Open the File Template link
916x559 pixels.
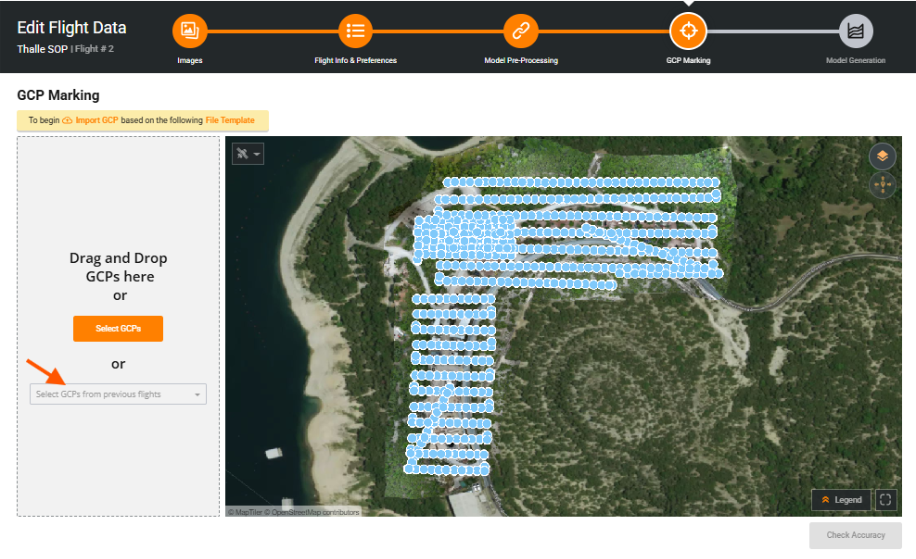point(230,120)
